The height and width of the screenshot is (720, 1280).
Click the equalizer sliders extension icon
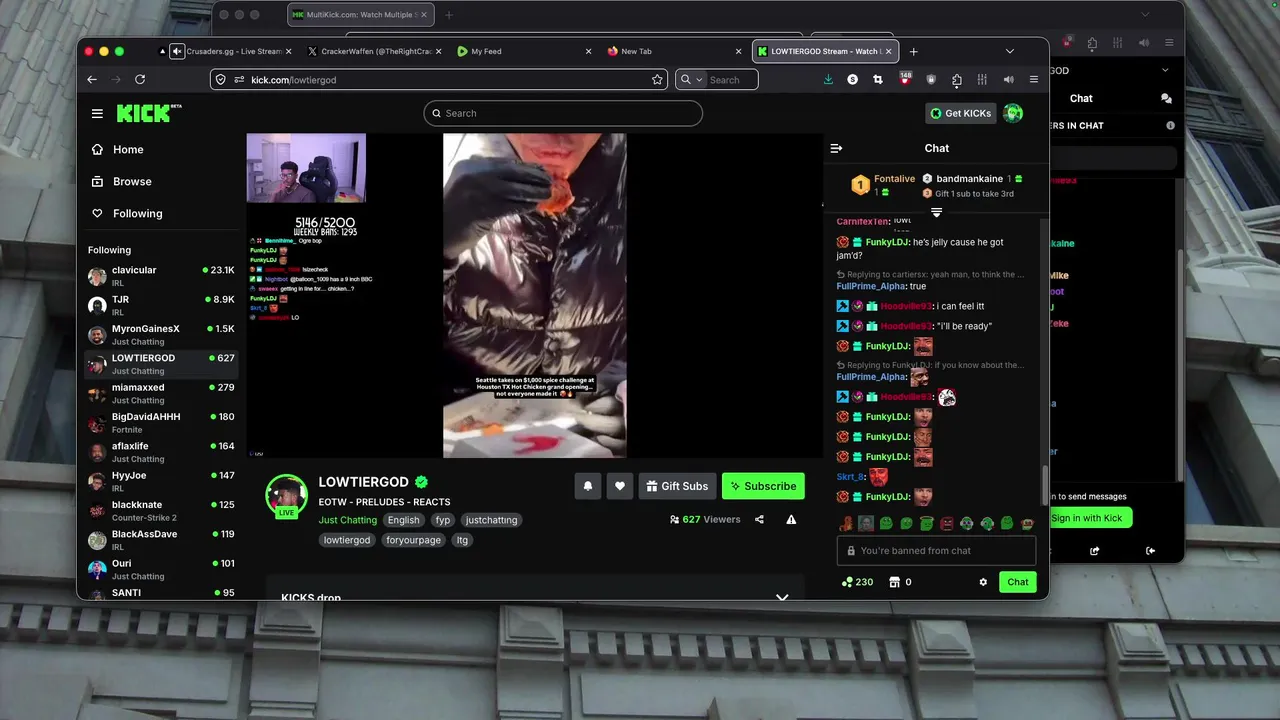(x=982, y=79)
